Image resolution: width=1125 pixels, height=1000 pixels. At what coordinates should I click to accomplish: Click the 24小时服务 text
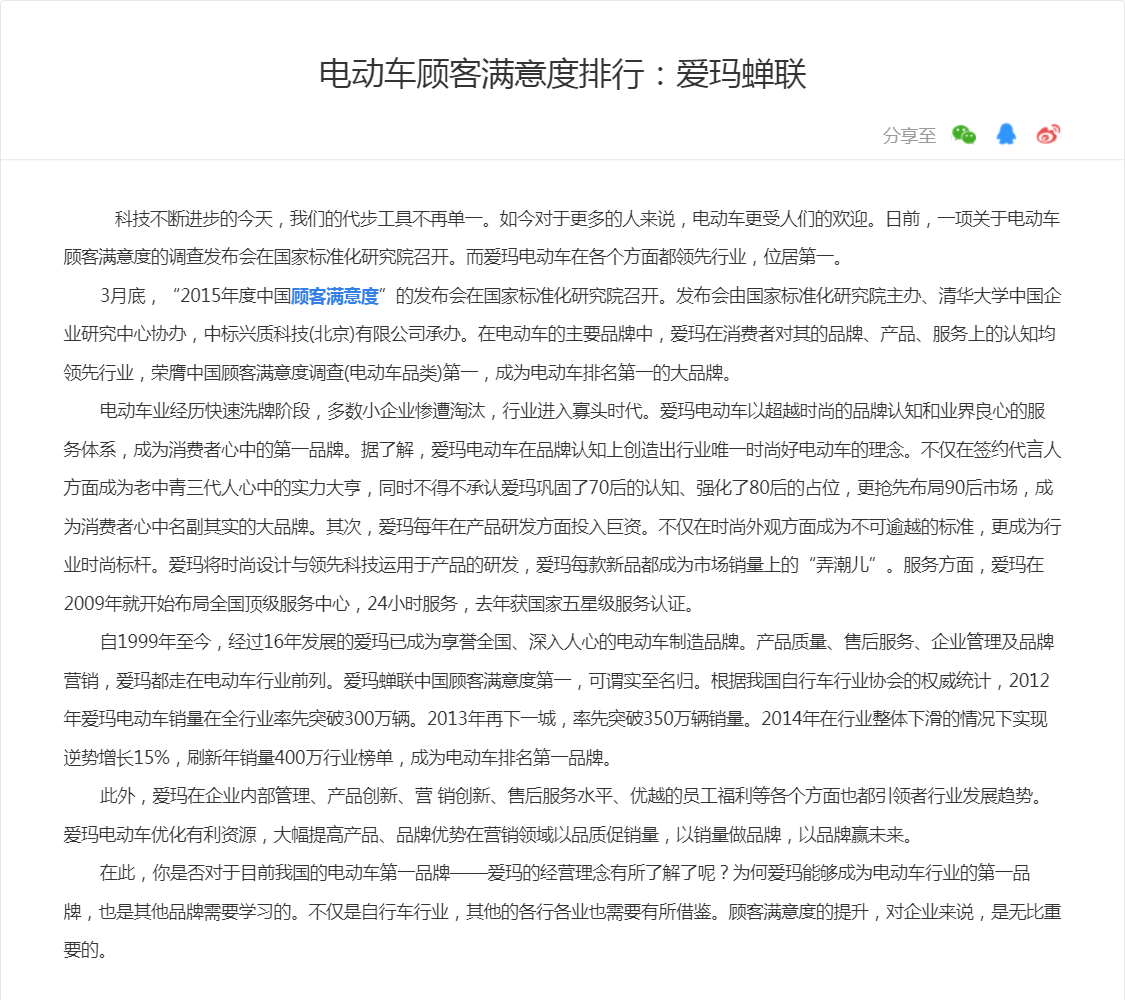pyautogui.click(x=412, y=604)
